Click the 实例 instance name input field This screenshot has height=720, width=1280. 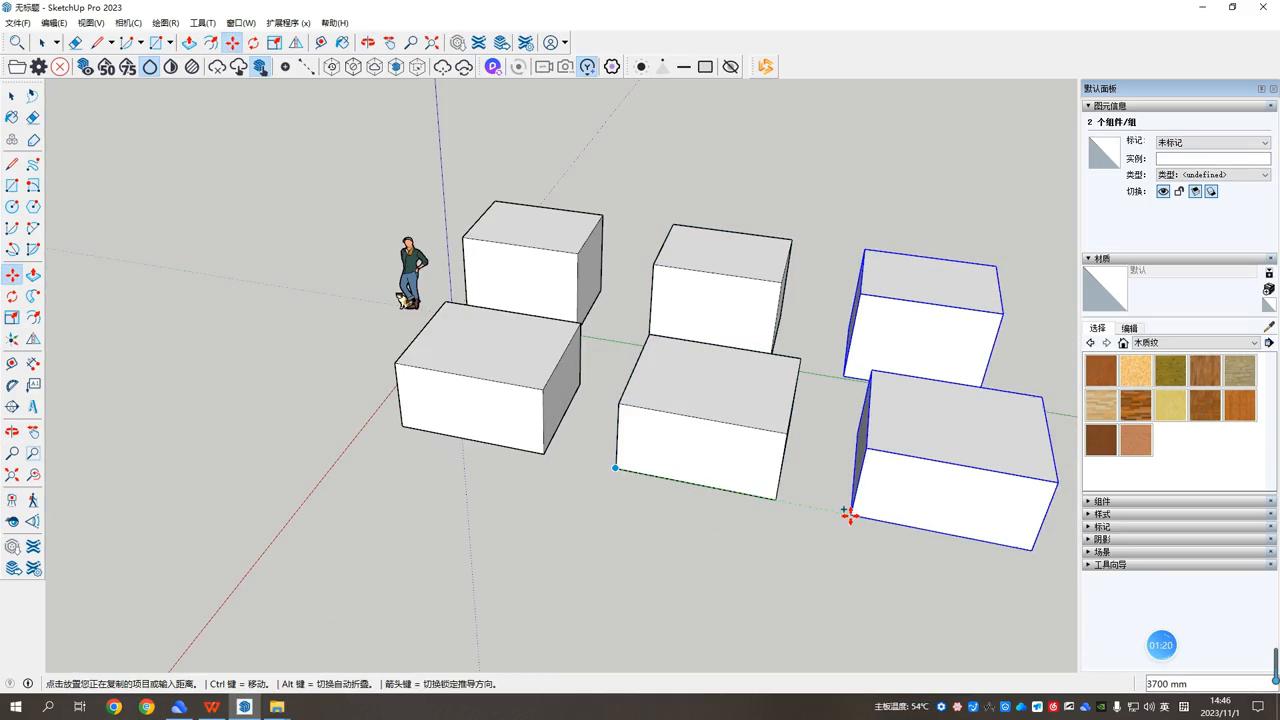(1212, 159)
